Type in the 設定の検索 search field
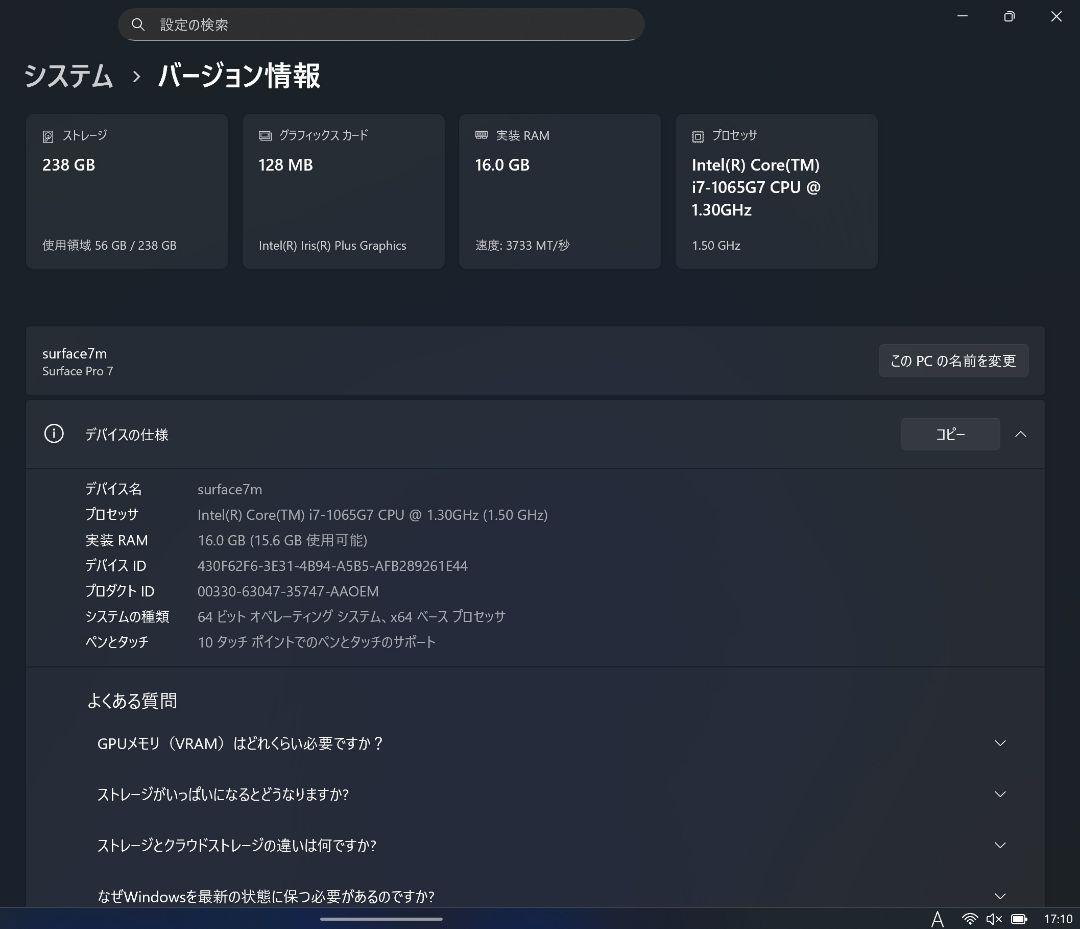 point(380,23)
